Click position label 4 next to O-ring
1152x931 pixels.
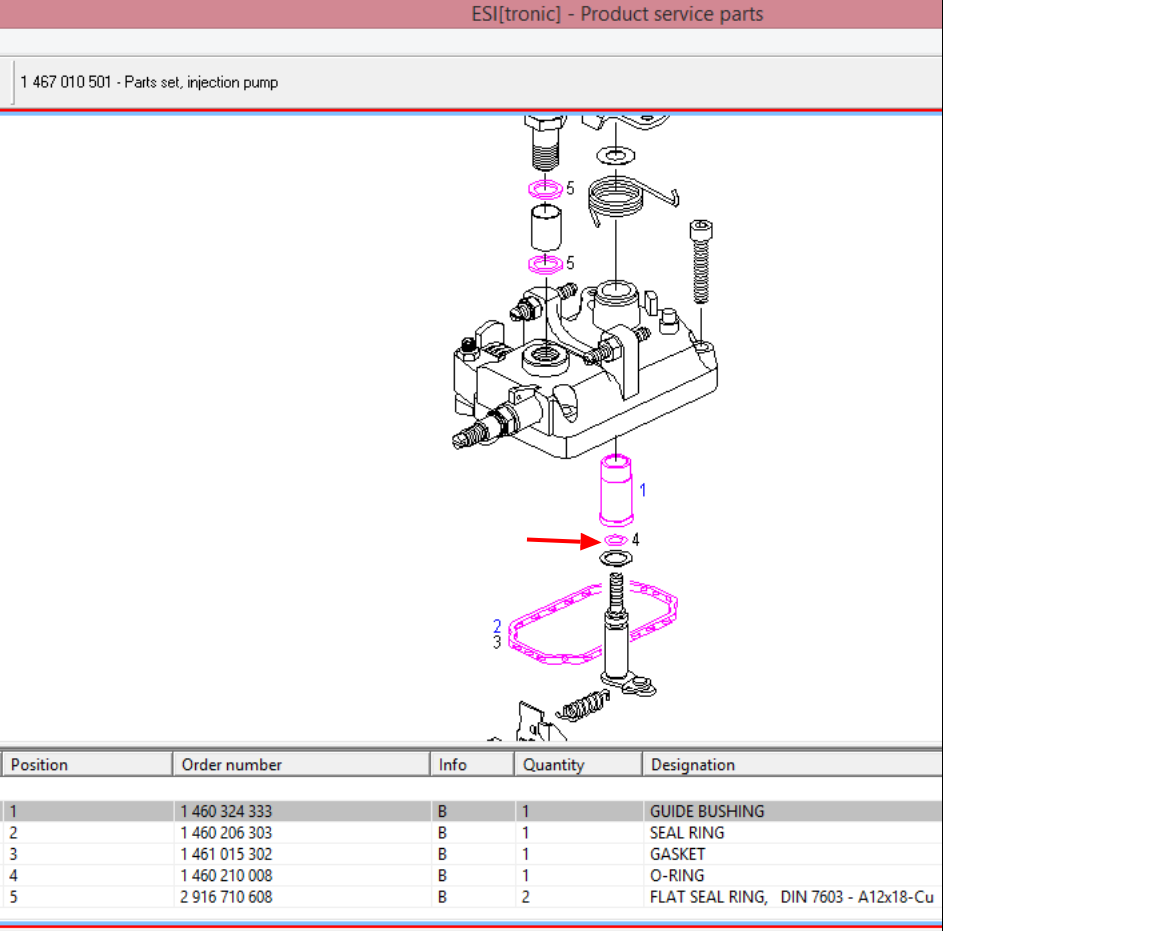click(x=635, y=540)
